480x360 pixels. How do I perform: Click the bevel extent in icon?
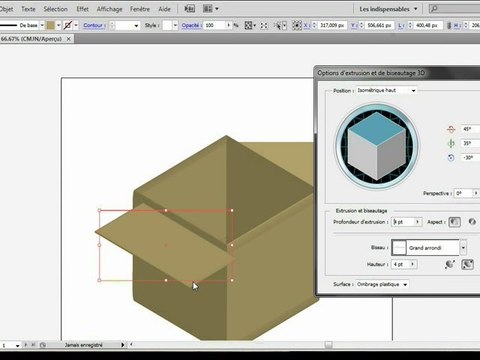coord(467,264)
